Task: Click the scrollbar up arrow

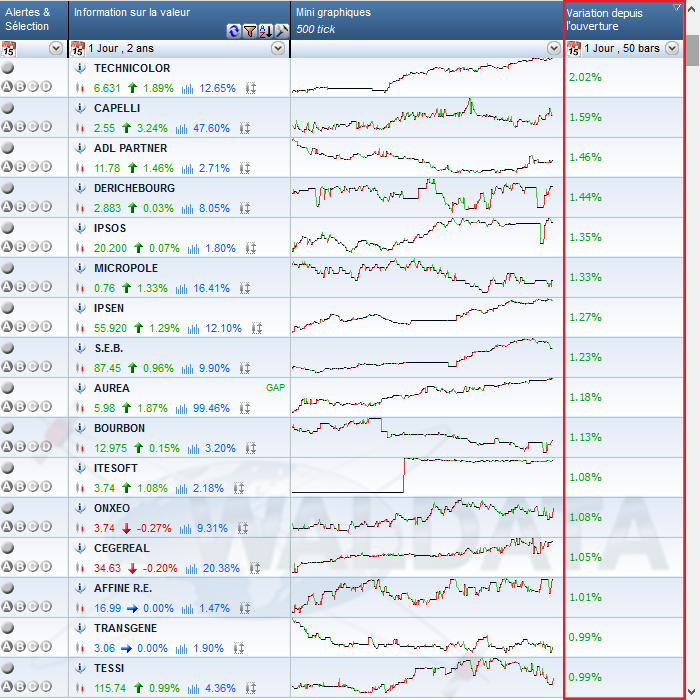Action: coord(692,9)
